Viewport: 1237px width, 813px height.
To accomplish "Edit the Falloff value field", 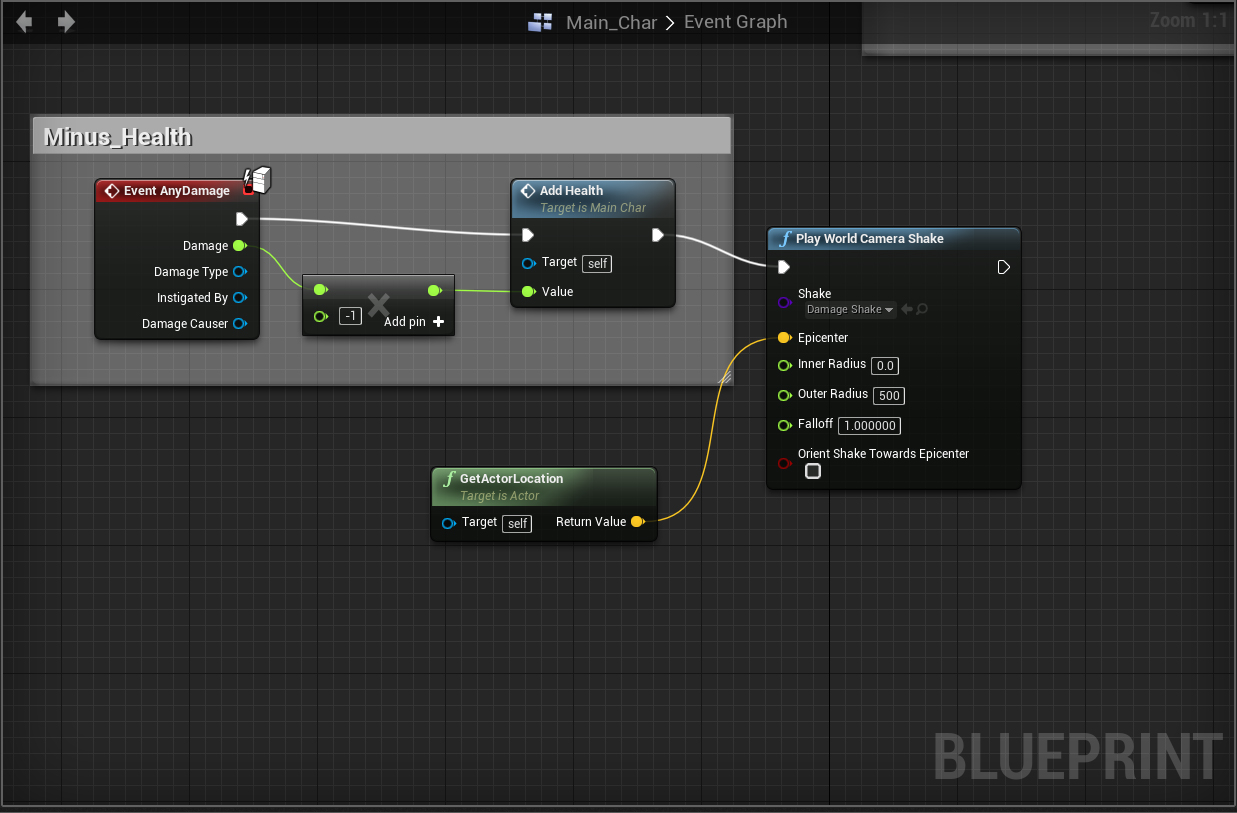I will click(x=868, y=426).
